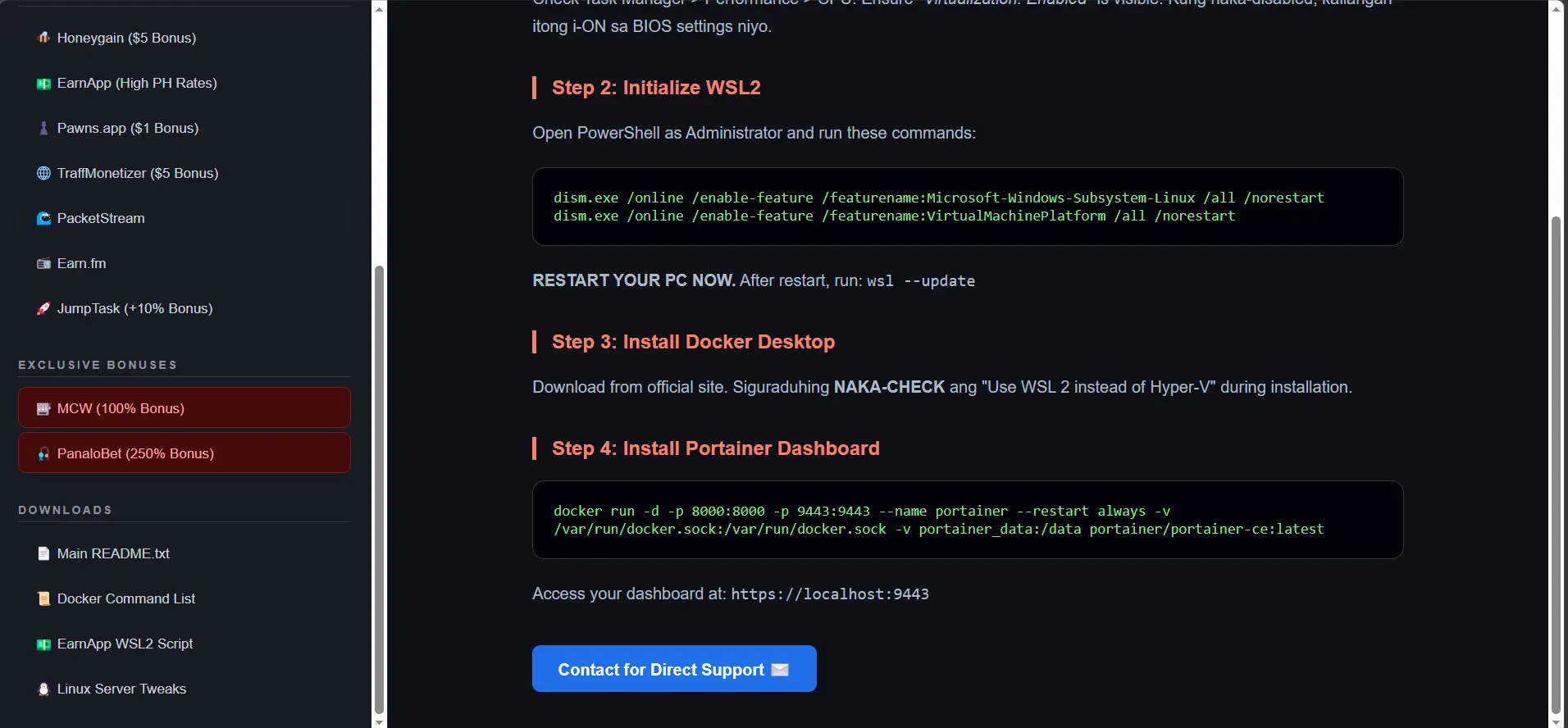Screen dimensions: 1568x728
Task: Click the EXCLUSIVE BONUSES section label
Action: 98,365
